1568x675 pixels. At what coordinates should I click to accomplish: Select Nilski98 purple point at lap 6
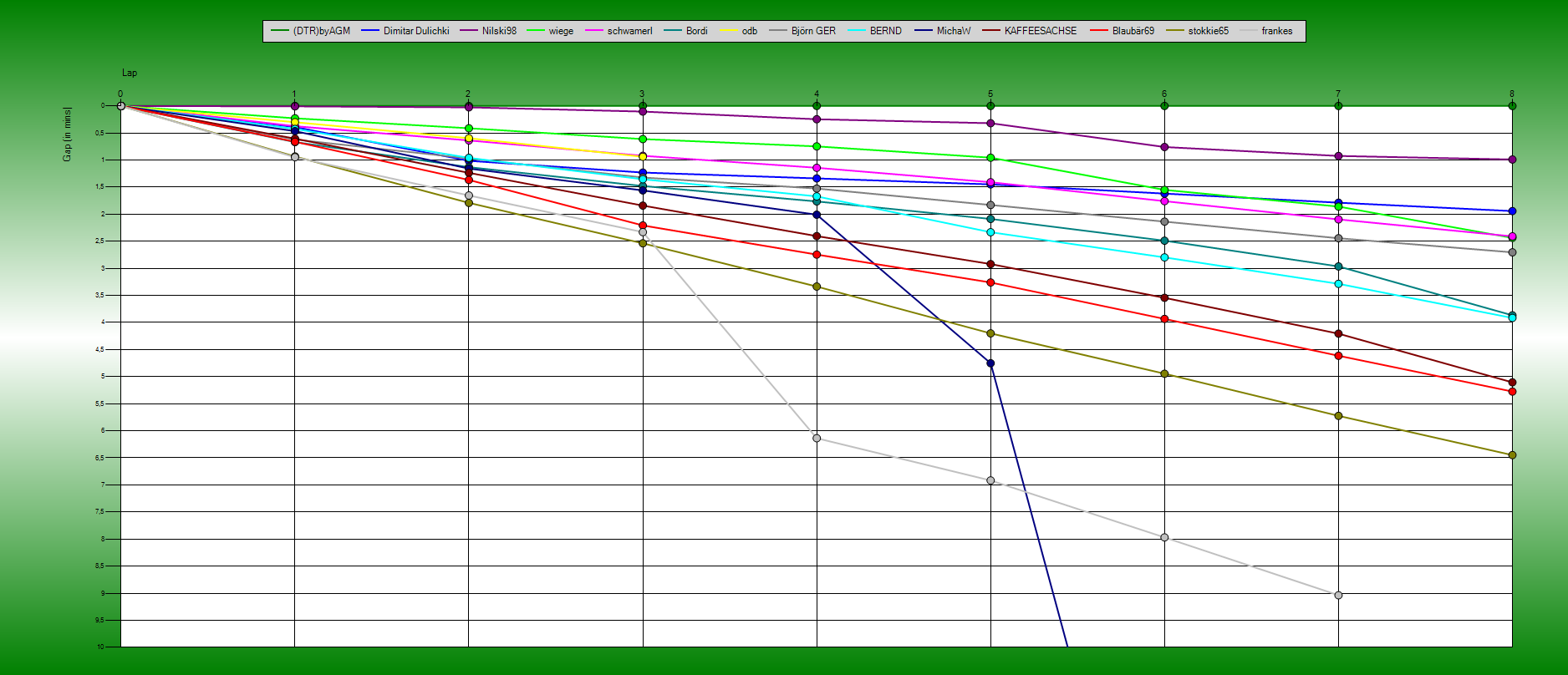pyautogui.click(x=1164, y=147)
